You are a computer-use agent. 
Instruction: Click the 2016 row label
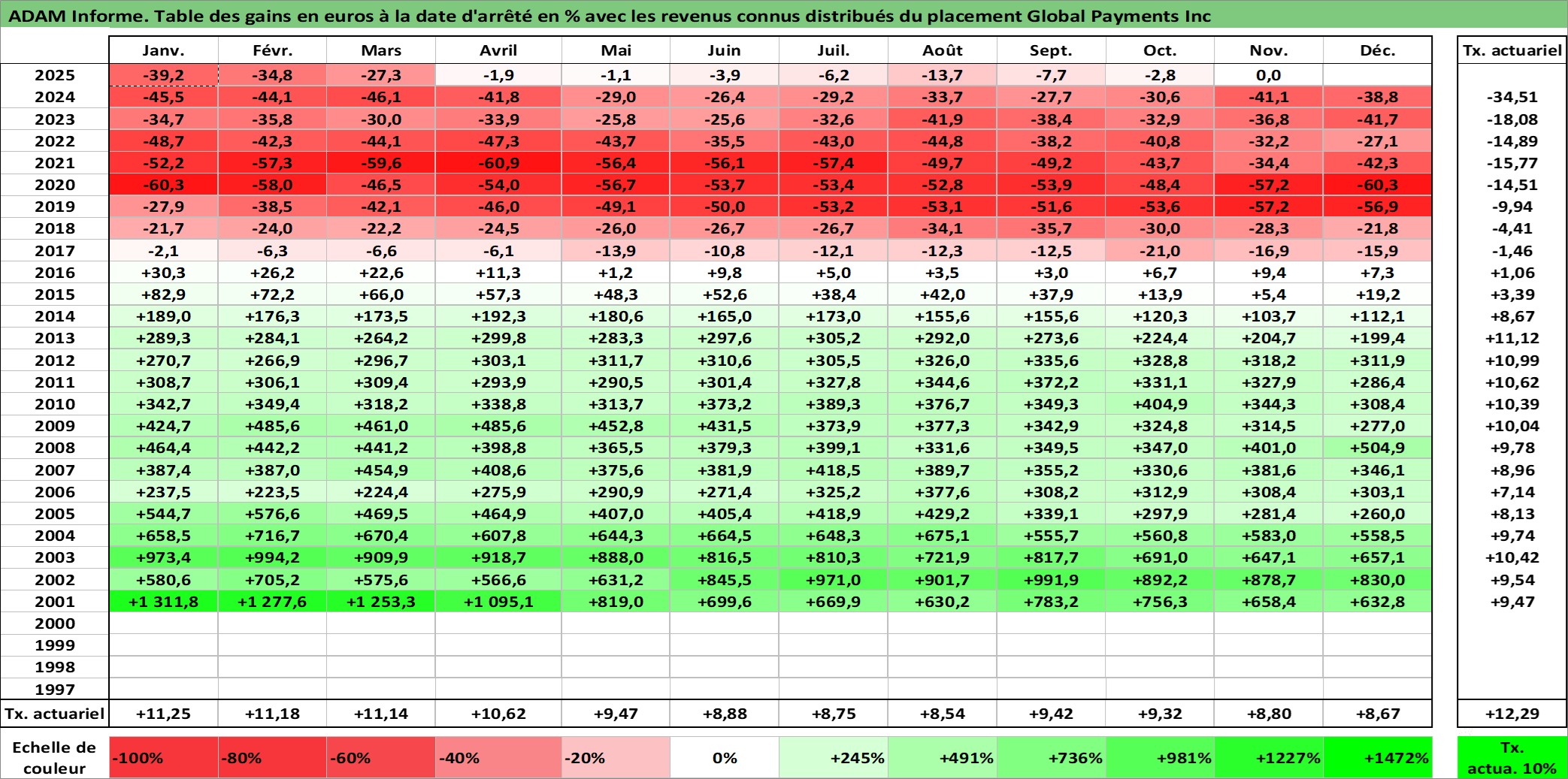coord(55,273)
